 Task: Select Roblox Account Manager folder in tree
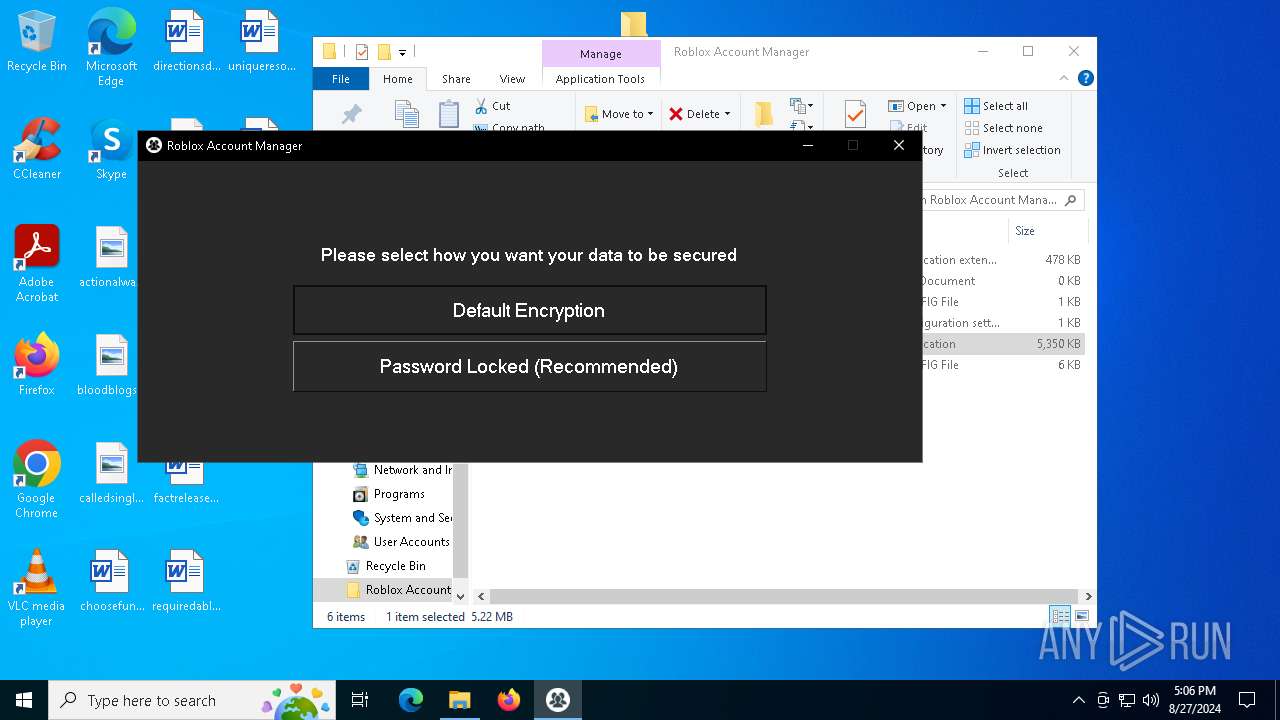point(399,590)
